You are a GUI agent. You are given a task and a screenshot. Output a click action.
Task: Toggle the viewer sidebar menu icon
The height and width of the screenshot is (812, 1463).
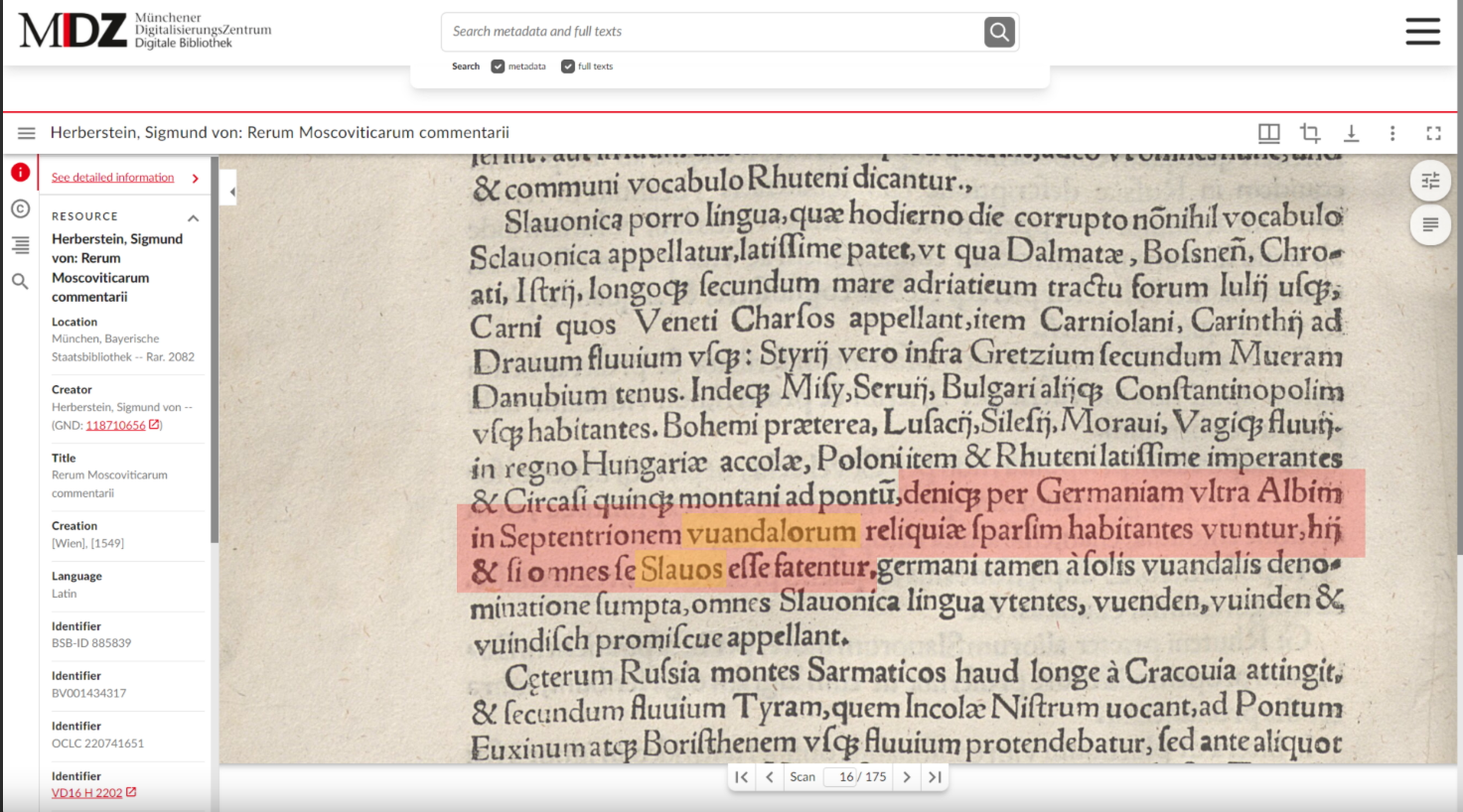pyautogui.click(x=27, y=133)
